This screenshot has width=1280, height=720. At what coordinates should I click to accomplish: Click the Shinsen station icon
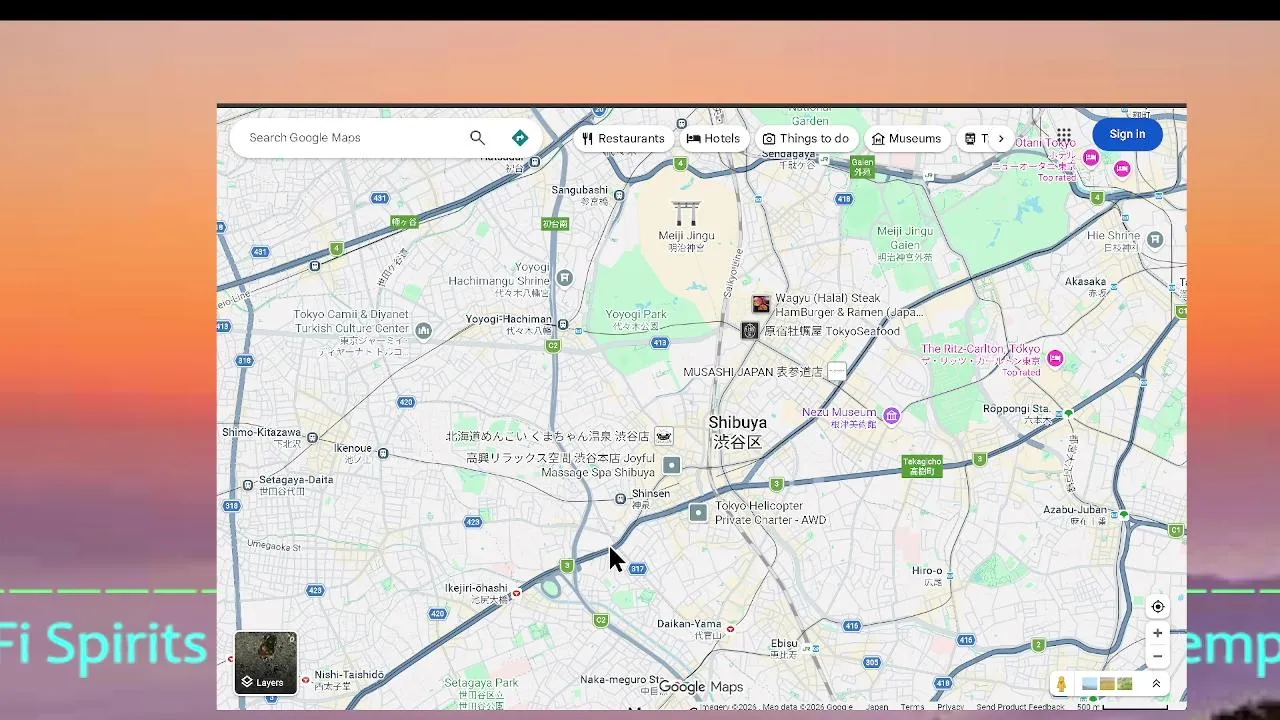coord(620,498)
